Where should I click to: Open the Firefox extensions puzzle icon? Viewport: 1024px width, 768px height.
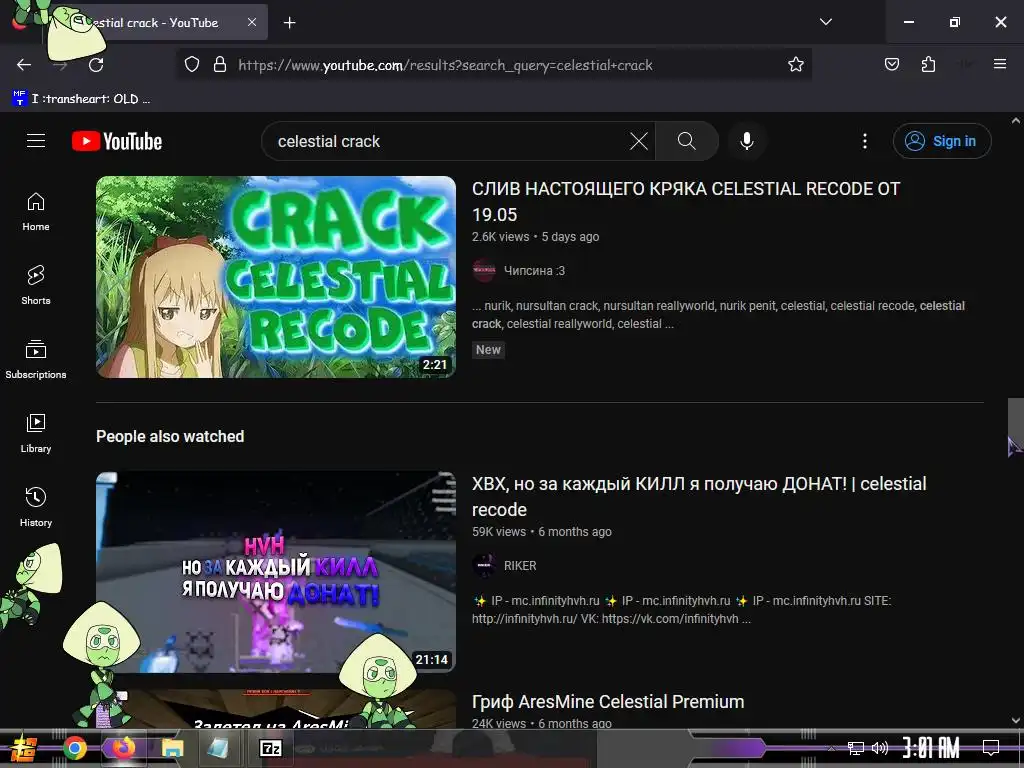(928, 64)
